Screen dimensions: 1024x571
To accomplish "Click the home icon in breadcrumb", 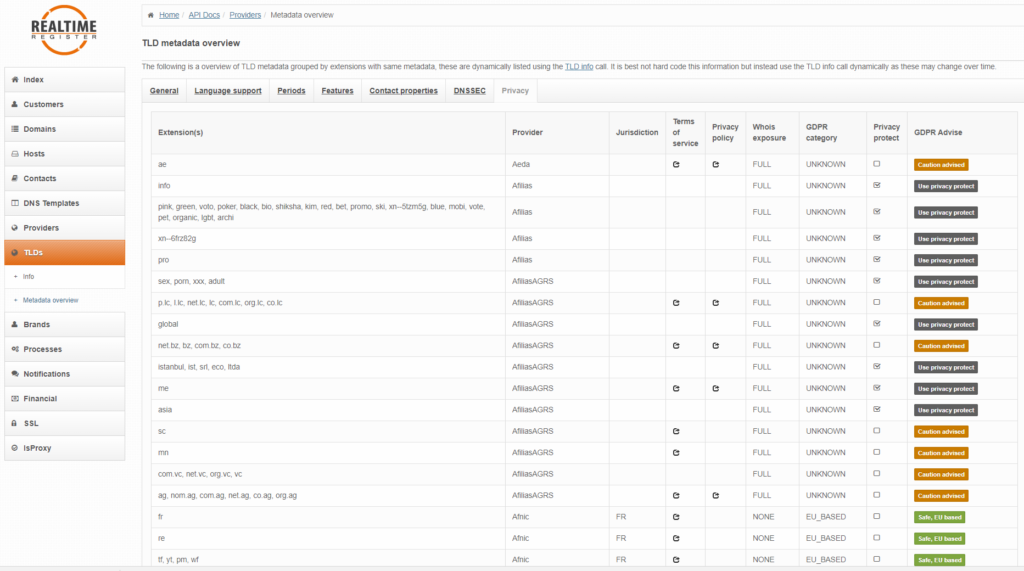I will click(151, 15).
